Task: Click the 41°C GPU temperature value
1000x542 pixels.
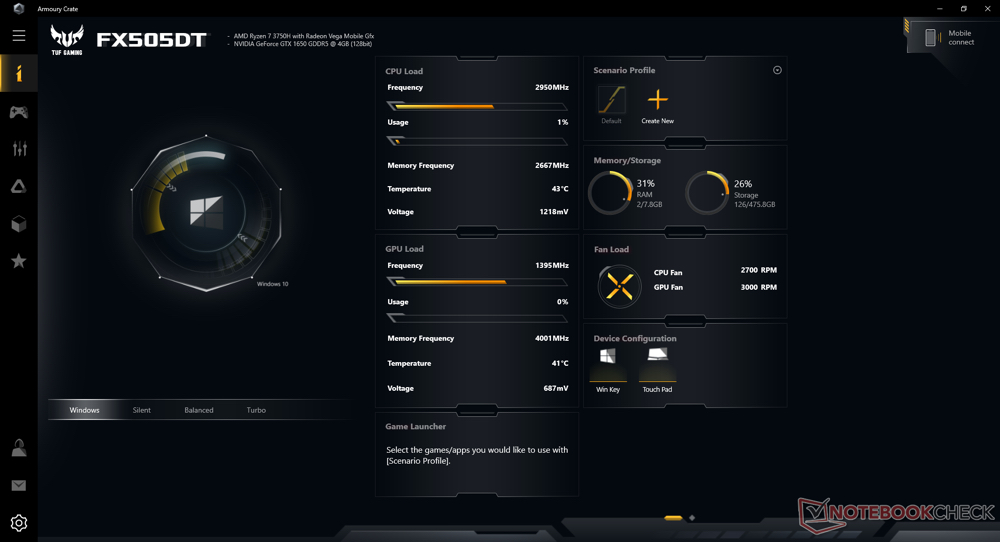Action: tap(560, 363)
